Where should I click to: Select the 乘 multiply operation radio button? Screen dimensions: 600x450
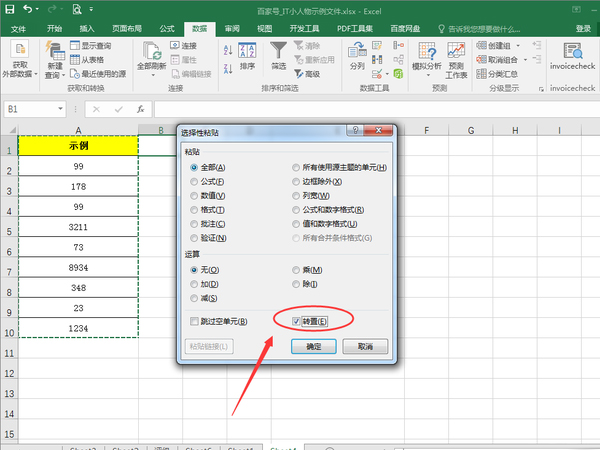point(296,270)
